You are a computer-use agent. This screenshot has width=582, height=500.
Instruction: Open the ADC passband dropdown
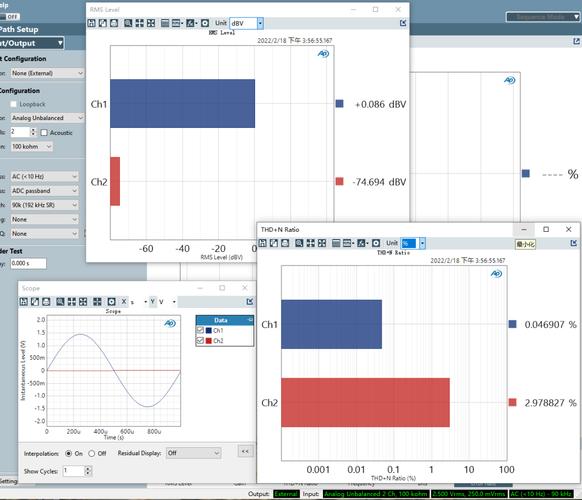point(44,191)
